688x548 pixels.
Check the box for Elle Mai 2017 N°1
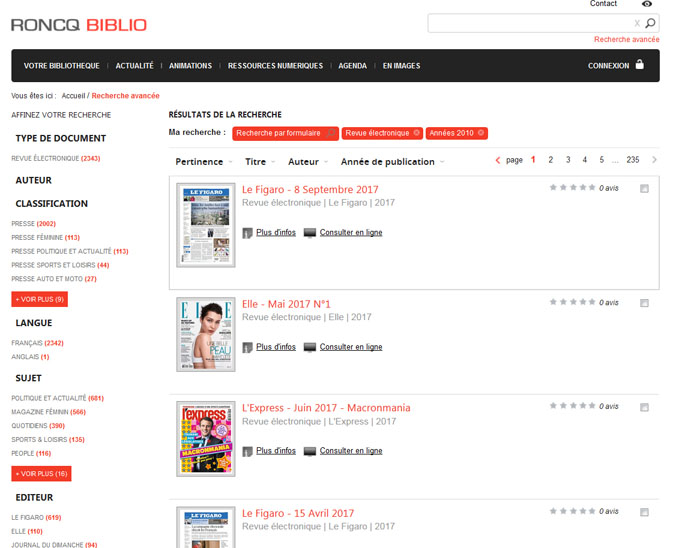click(644, 303)
